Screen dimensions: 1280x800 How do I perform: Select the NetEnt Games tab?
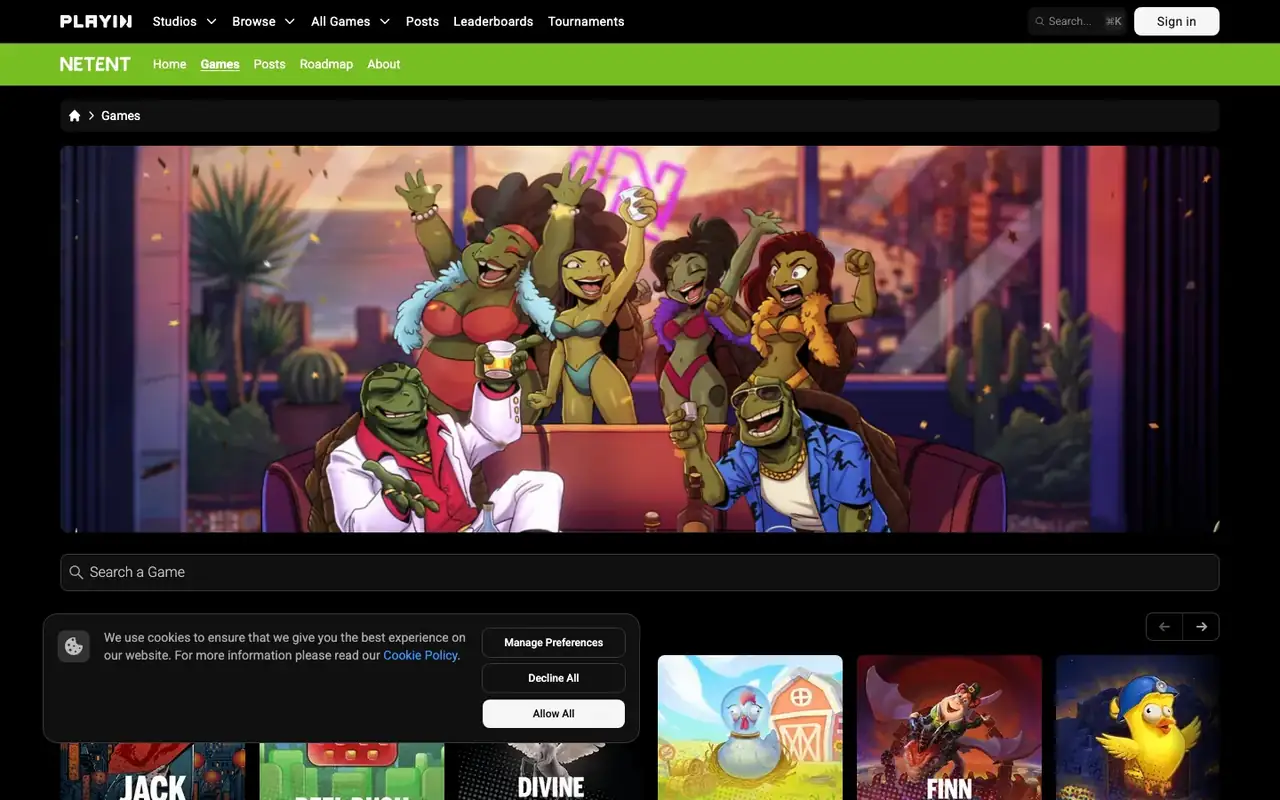click(220, 64)
